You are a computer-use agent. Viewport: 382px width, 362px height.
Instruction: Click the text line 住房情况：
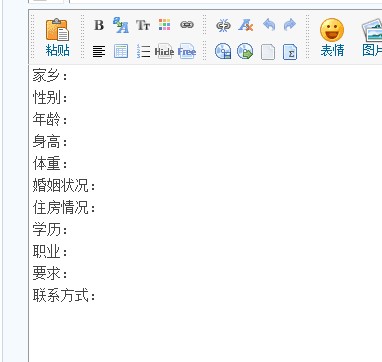click(x=64, y=208)
